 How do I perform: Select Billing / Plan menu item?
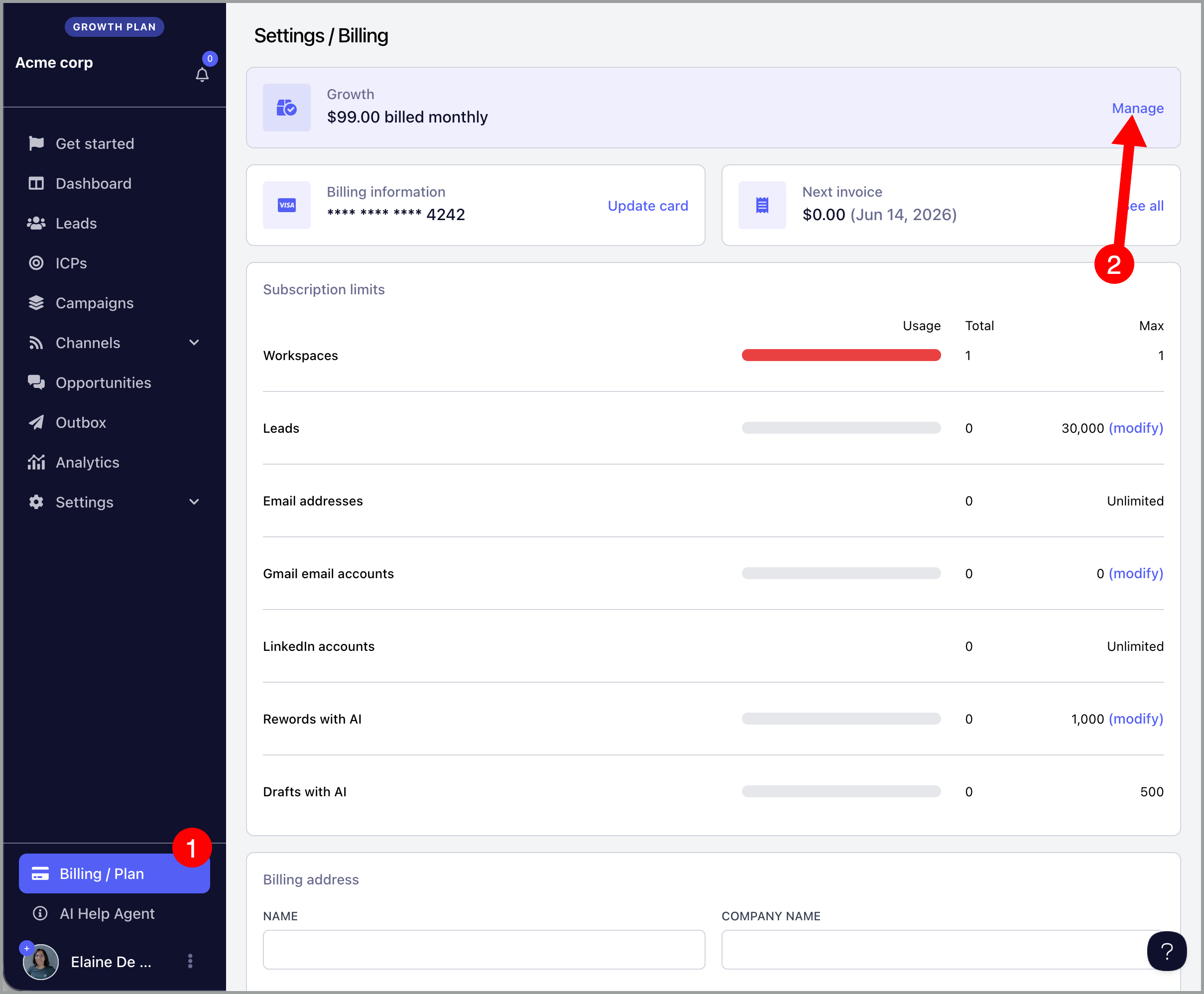115,873
